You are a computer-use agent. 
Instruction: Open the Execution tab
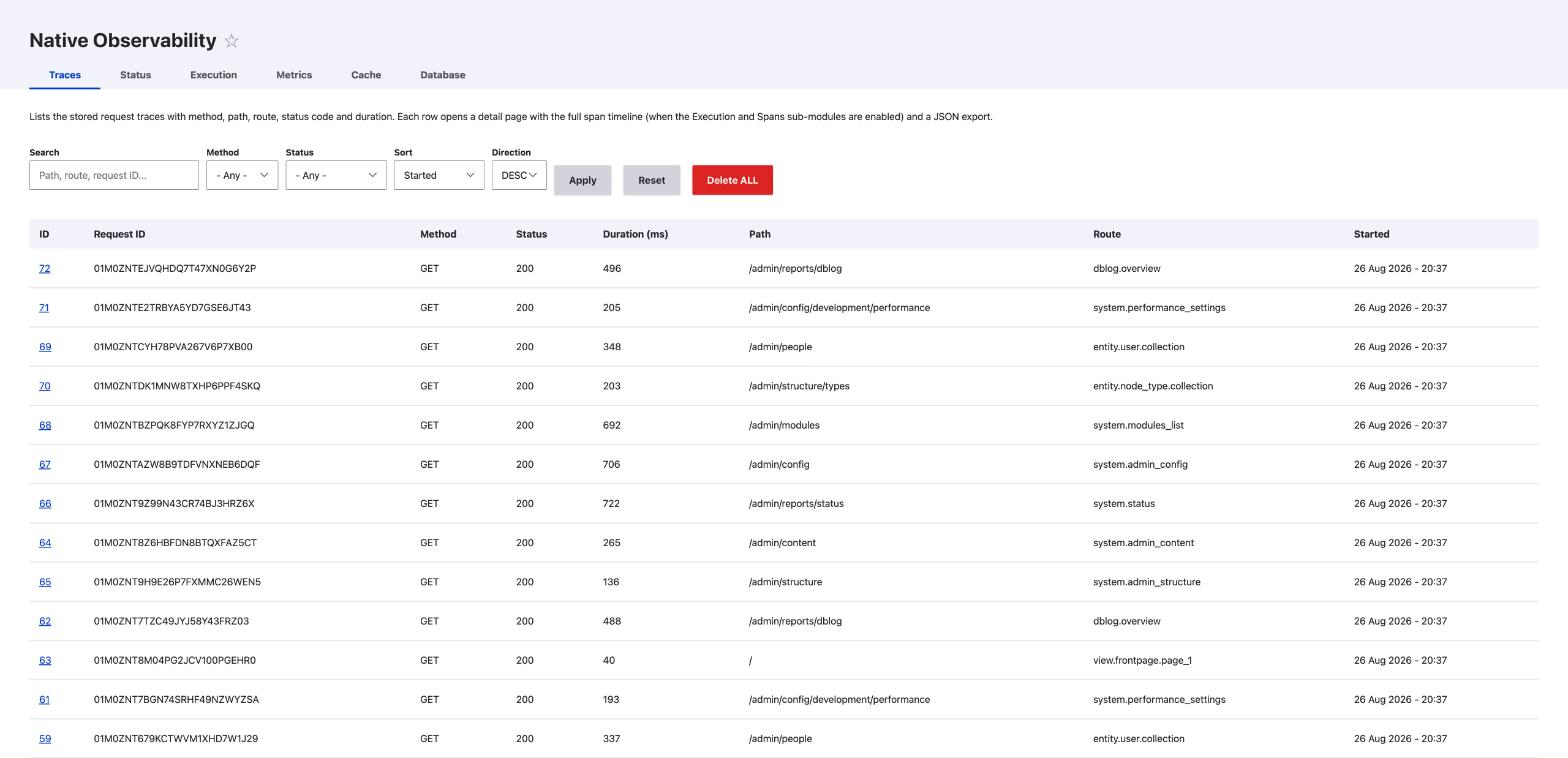click(x=213, y=75)
